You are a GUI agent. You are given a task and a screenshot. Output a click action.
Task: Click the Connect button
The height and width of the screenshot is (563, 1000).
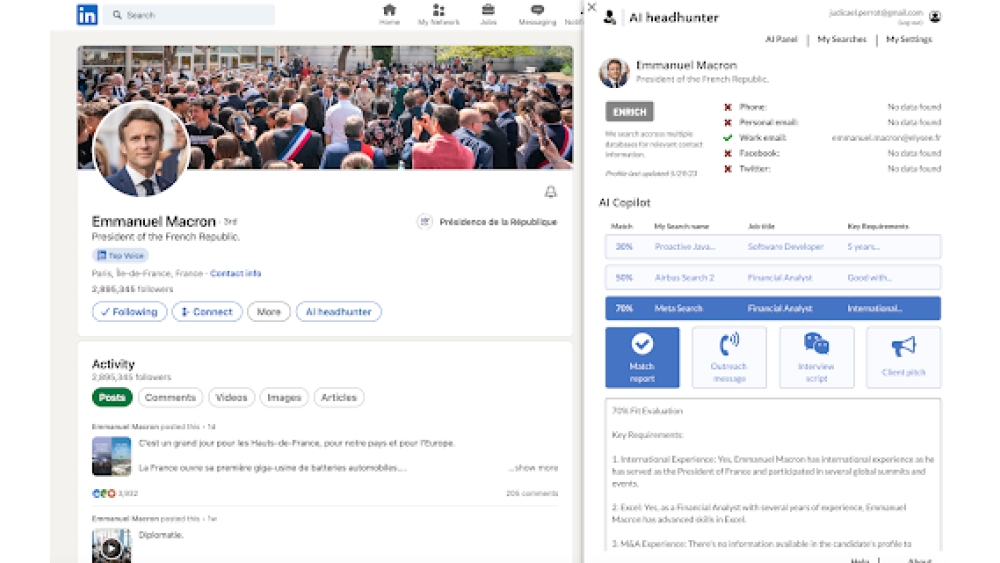[207, 312]
